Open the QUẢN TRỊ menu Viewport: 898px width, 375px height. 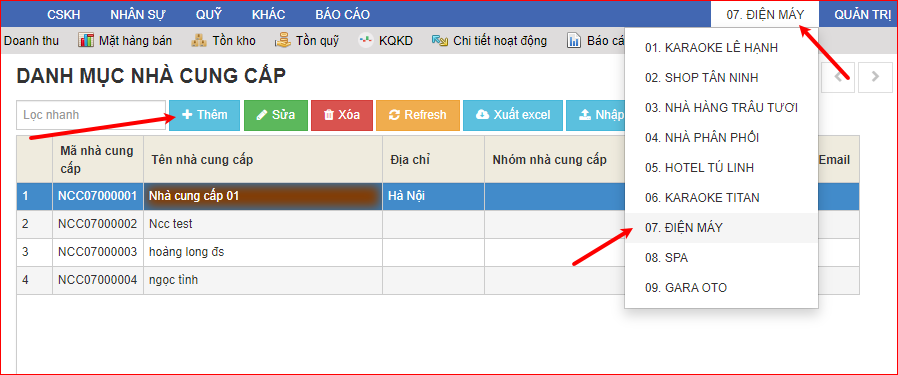click(862, 15)
